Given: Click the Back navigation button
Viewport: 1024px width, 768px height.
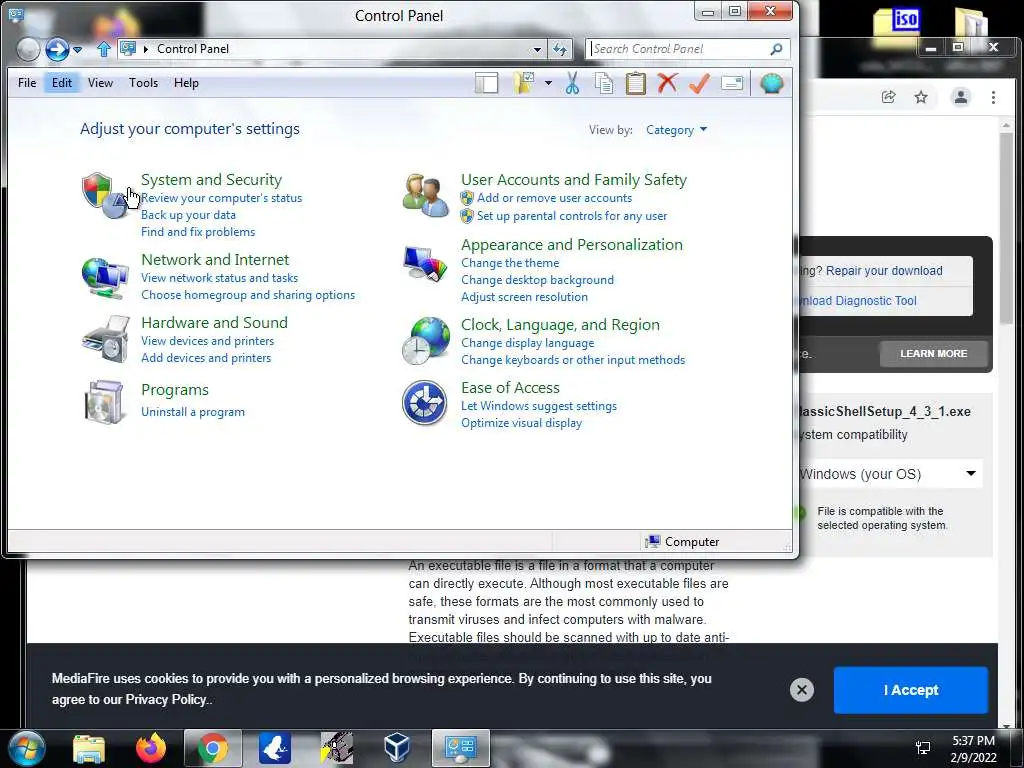Looking at the screenshot, I should [28, 49].
